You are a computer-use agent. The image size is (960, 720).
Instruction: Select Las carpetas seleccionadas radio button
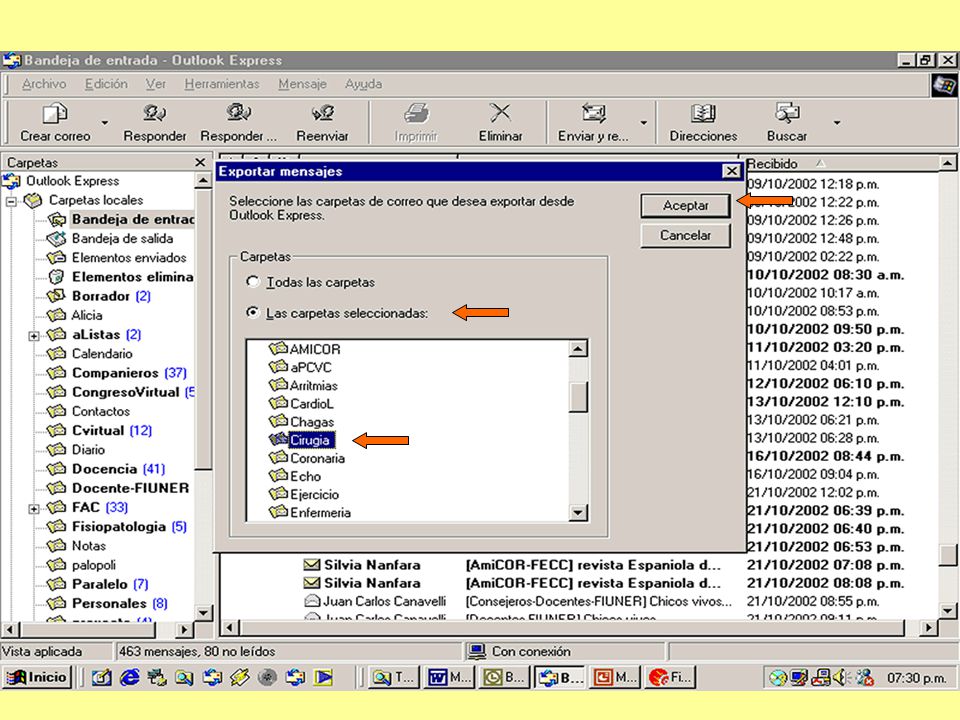click(x=252, y=312)
